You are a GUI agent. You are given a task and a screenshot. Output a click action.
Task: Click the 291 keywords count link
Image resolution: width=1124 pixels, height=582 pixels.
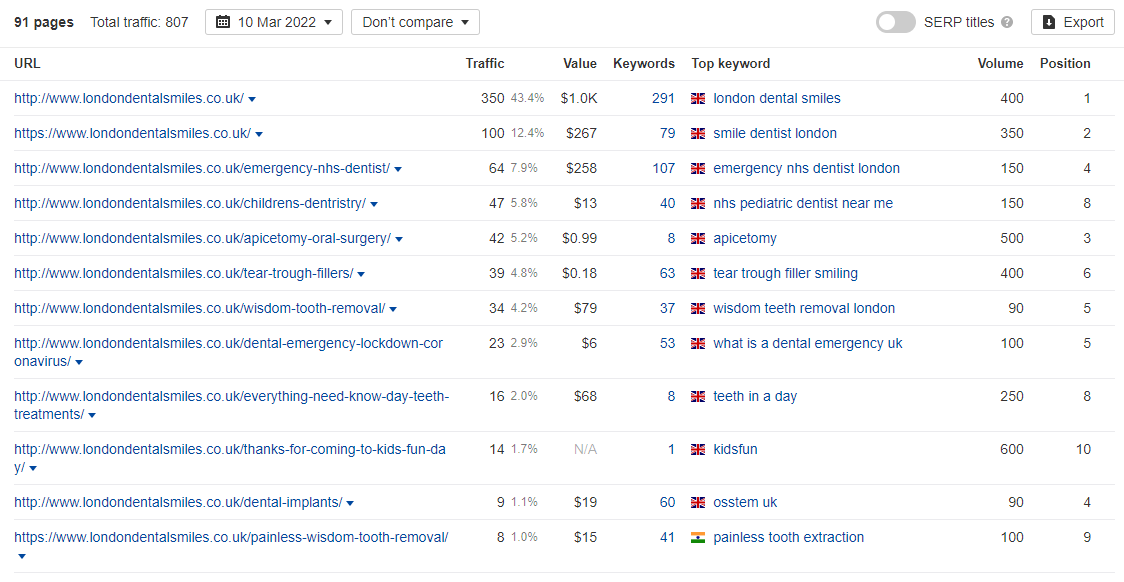coord(663,98)
